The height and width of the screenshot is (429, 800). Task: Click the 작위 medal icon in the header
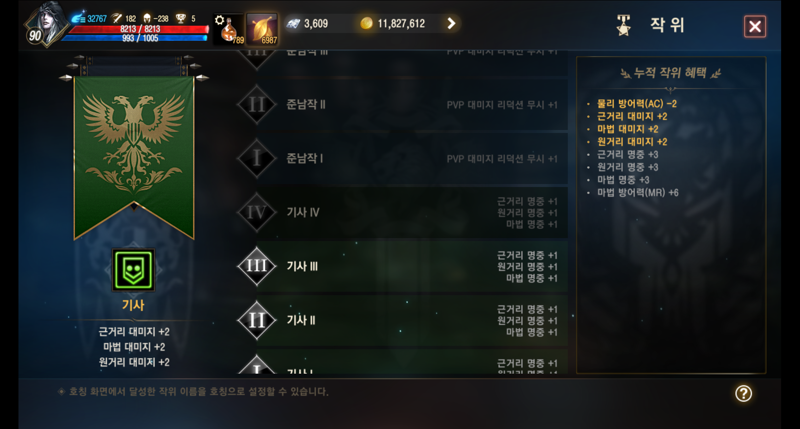point(623,25)
